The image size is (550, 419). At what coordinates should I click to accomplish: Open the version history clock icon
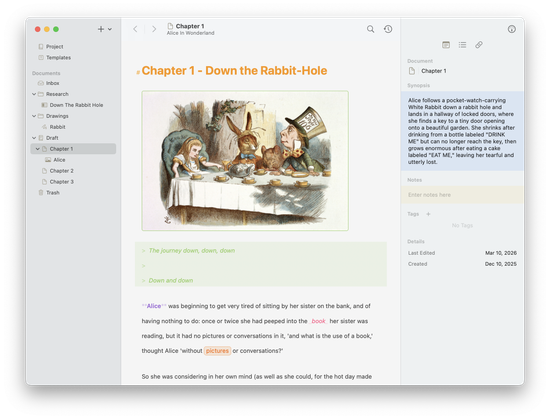tap(388, 29)
